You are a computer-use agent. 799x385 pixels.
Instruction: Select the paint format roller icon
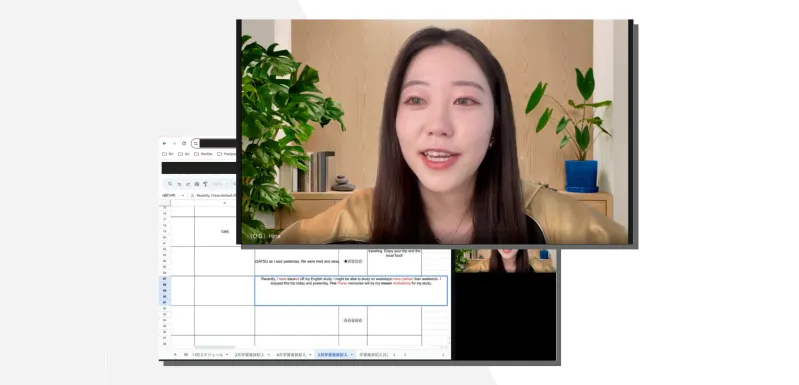[x=205, y=184]
